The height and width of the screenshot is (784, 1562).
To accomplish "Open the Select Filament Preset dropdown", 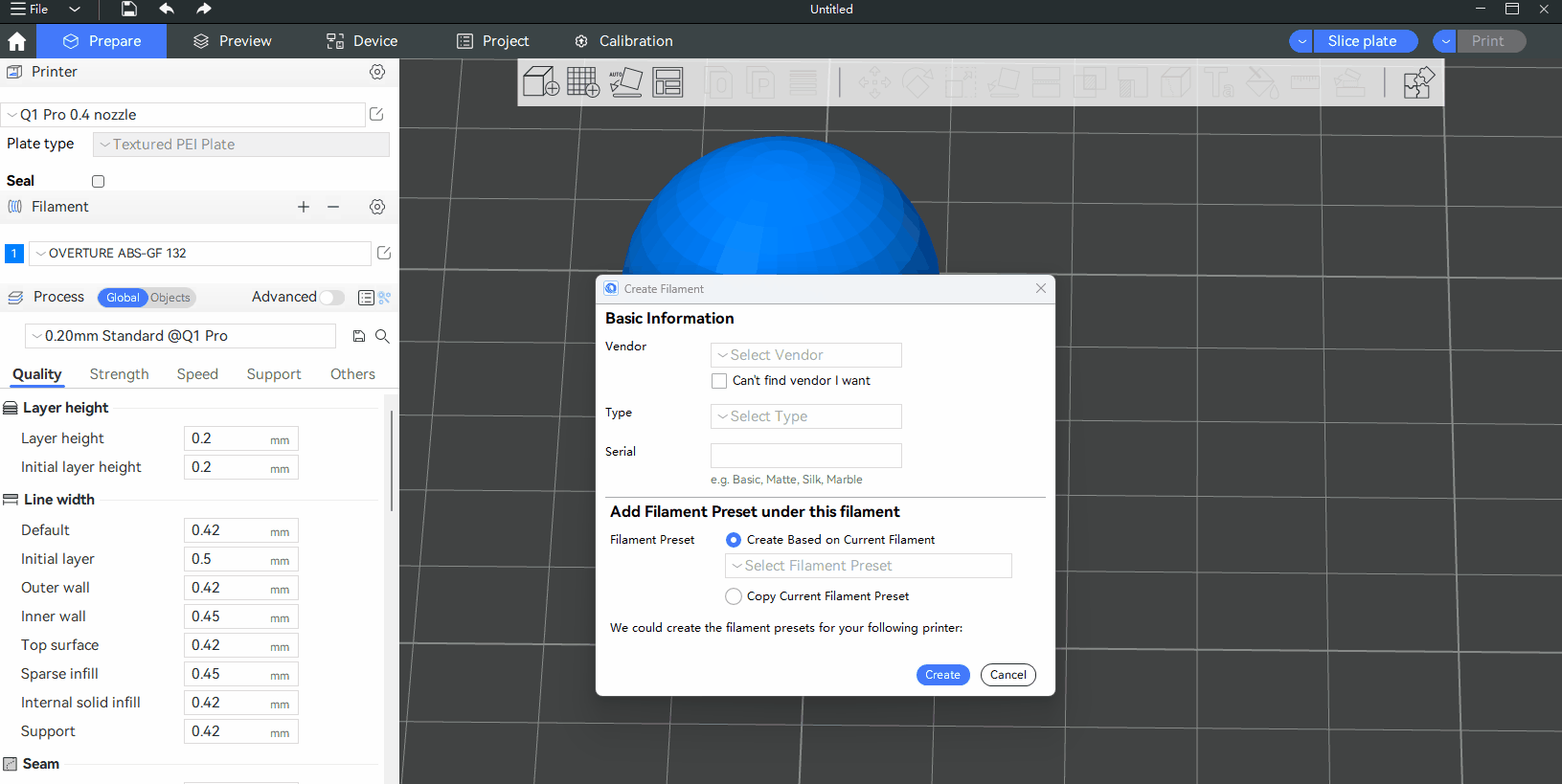I will 869,566.
